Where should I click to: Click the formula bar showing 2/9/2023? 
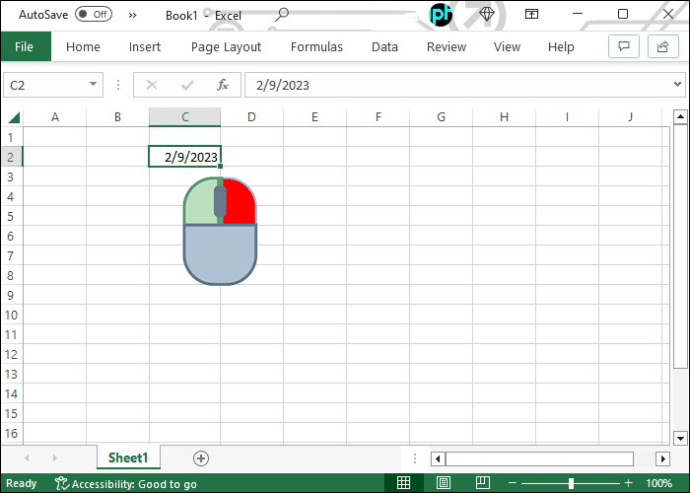pyautogui.click(x=458, y=85)
